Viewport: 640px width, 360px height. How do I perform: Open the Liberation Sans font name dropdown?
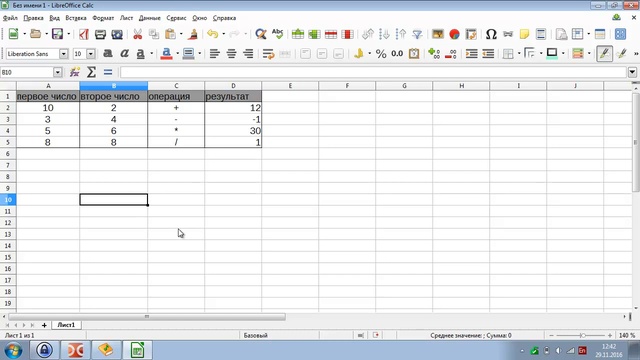(x=63, y=53)
